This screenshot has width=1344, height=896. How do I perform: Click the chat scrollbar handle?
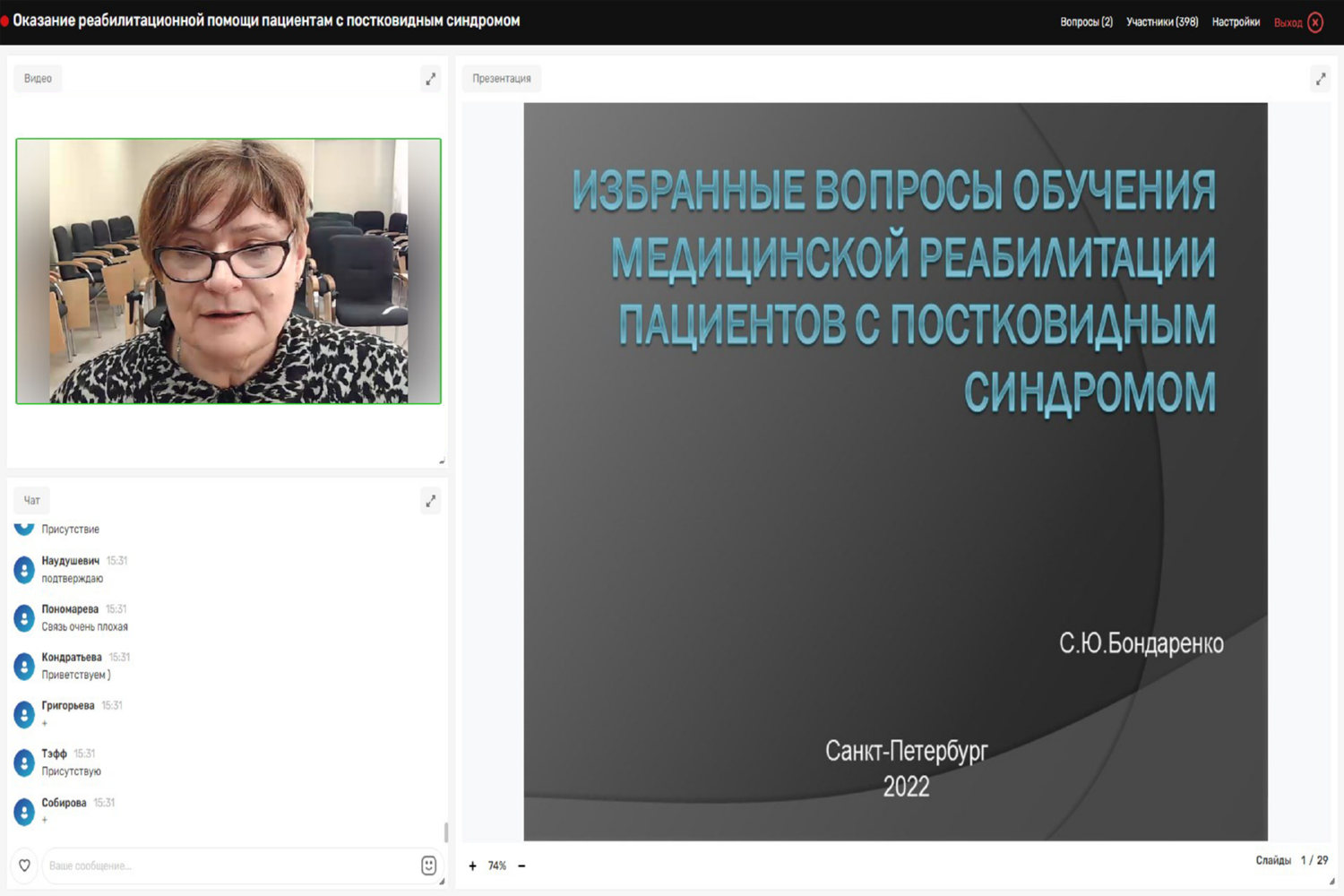(445, 832)
